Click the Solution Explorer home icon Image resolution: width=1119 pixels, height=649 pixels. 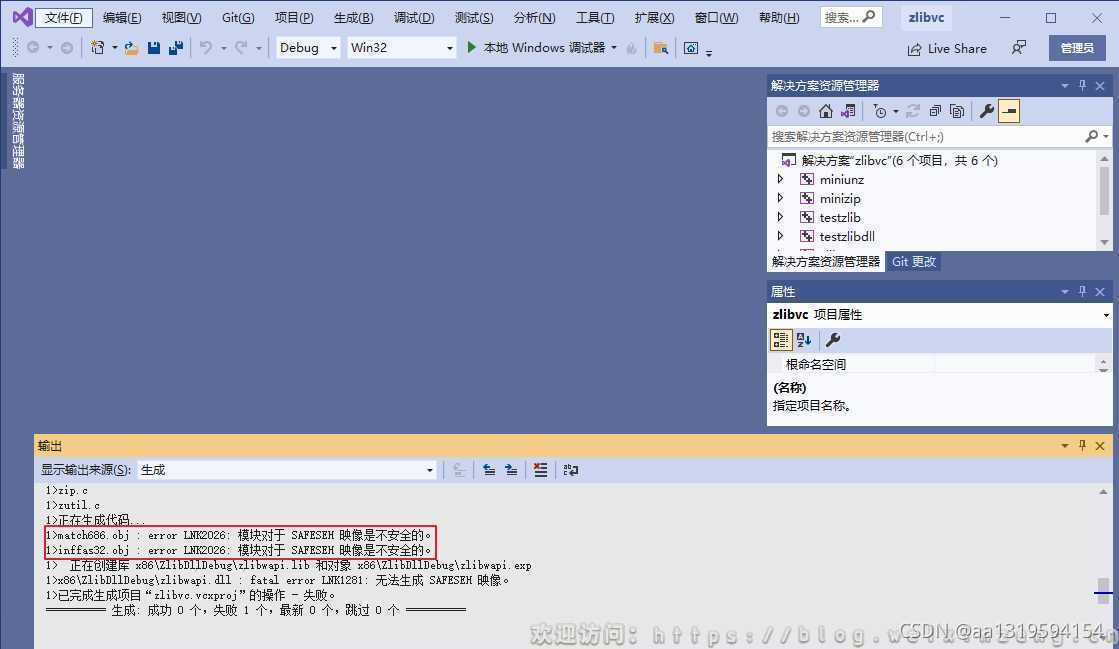click(826, 111)
